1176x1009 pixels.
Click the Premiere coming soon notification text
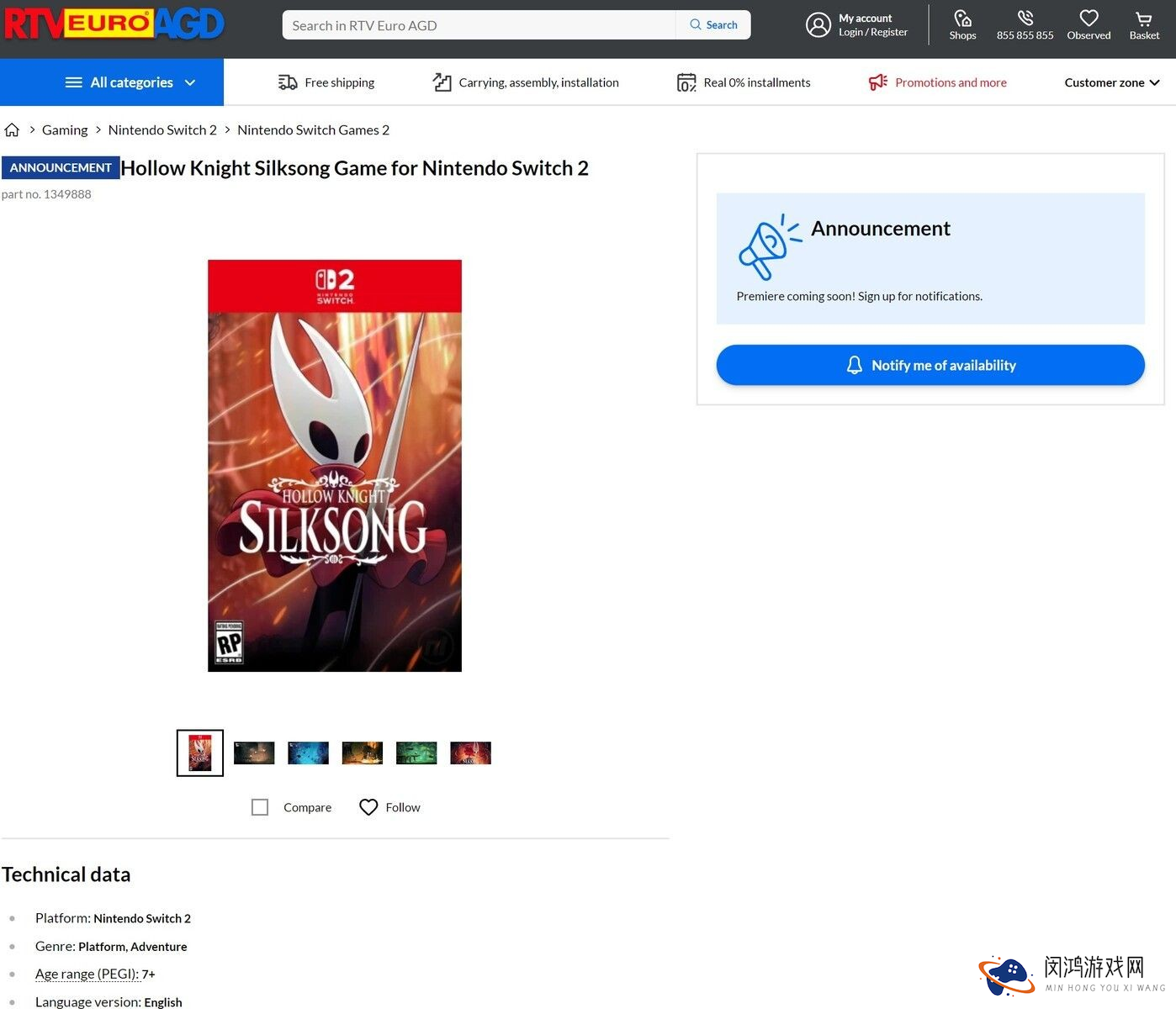pyautogui.click(x=860, y=296)
